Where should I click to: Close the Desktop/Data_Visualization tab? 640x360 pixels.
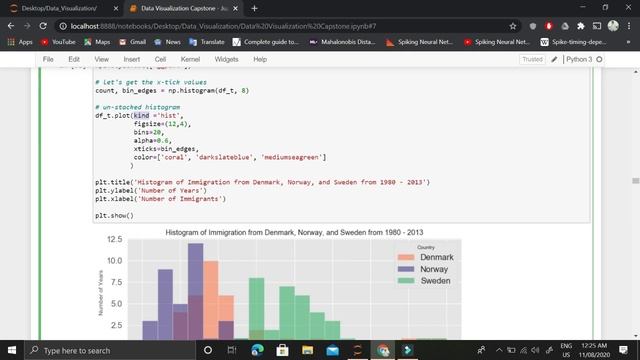116,8
